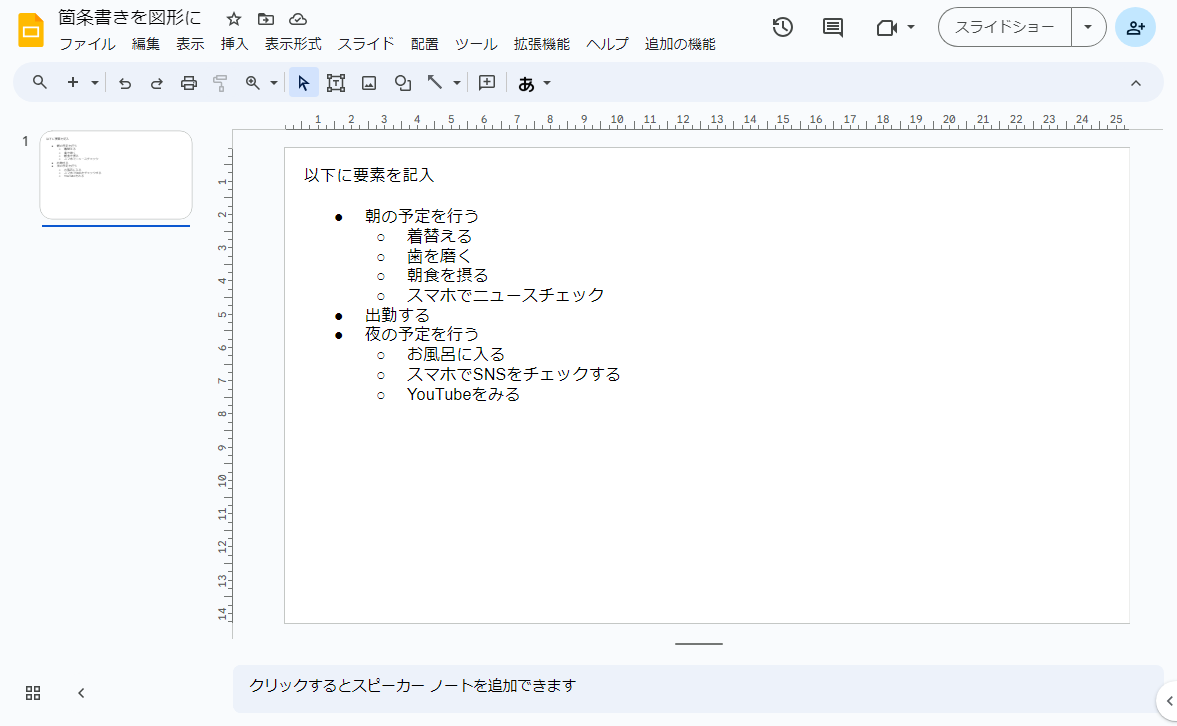Open the 表示形式 menu

point(293,44)
